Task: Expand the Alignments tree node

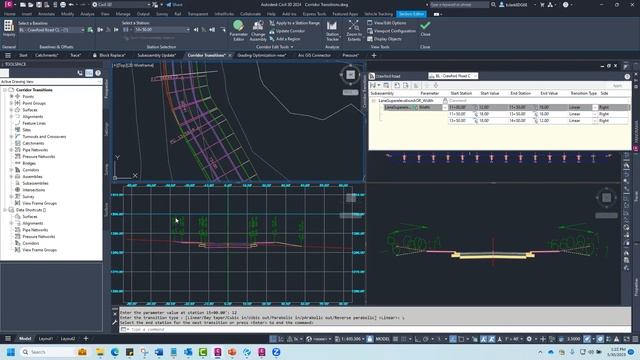Action: click(11, 116)
